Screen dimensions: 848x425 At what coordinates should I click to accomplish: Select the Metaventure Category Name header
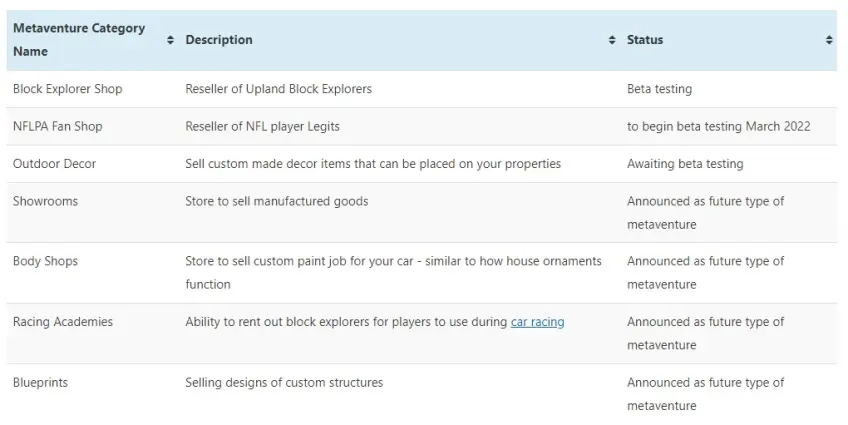(79, 40)
